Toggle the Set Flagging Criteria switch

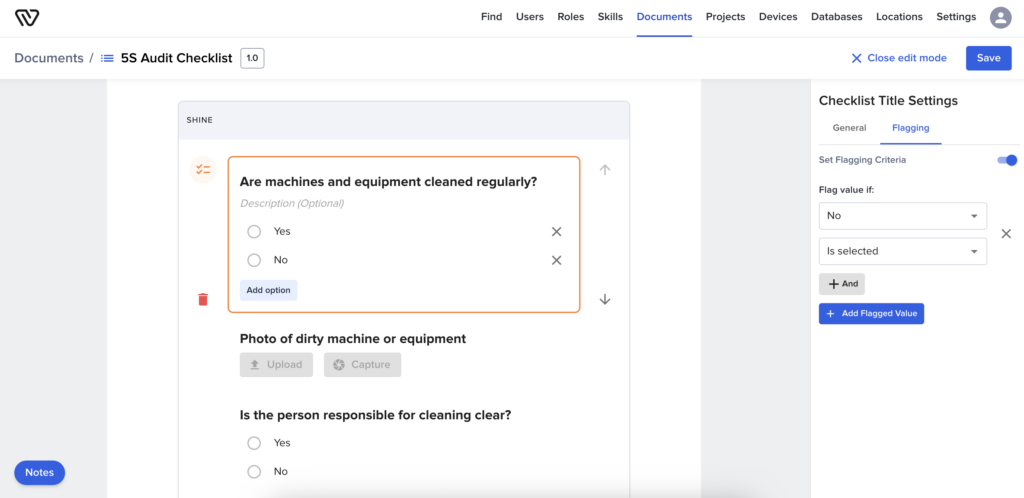pyautogui.click(x=1007, y=160)
